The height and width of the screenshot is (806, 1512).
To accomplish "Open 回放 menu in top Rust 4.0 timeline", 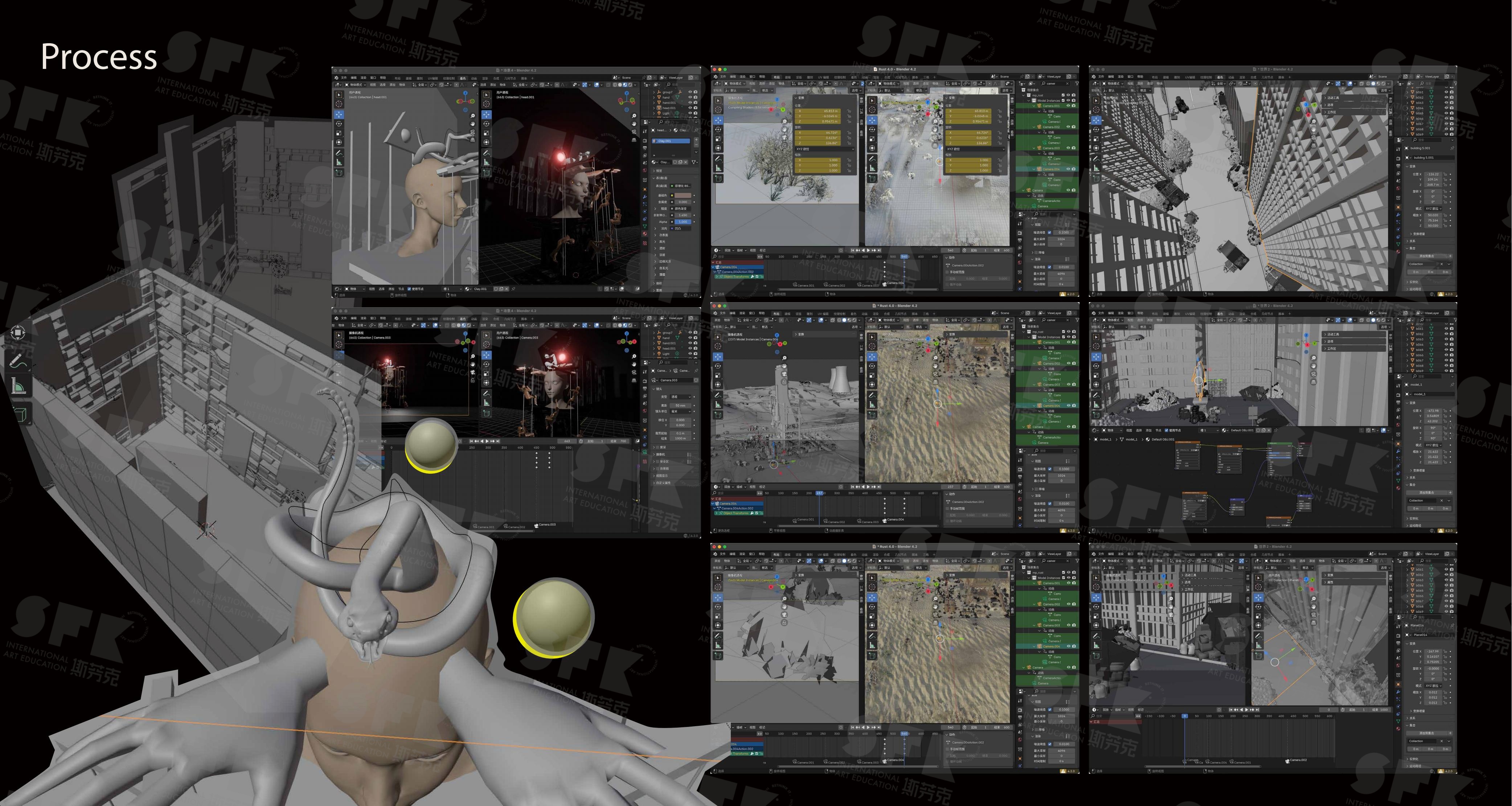I will pyautogui.click(x=729, y=251).
